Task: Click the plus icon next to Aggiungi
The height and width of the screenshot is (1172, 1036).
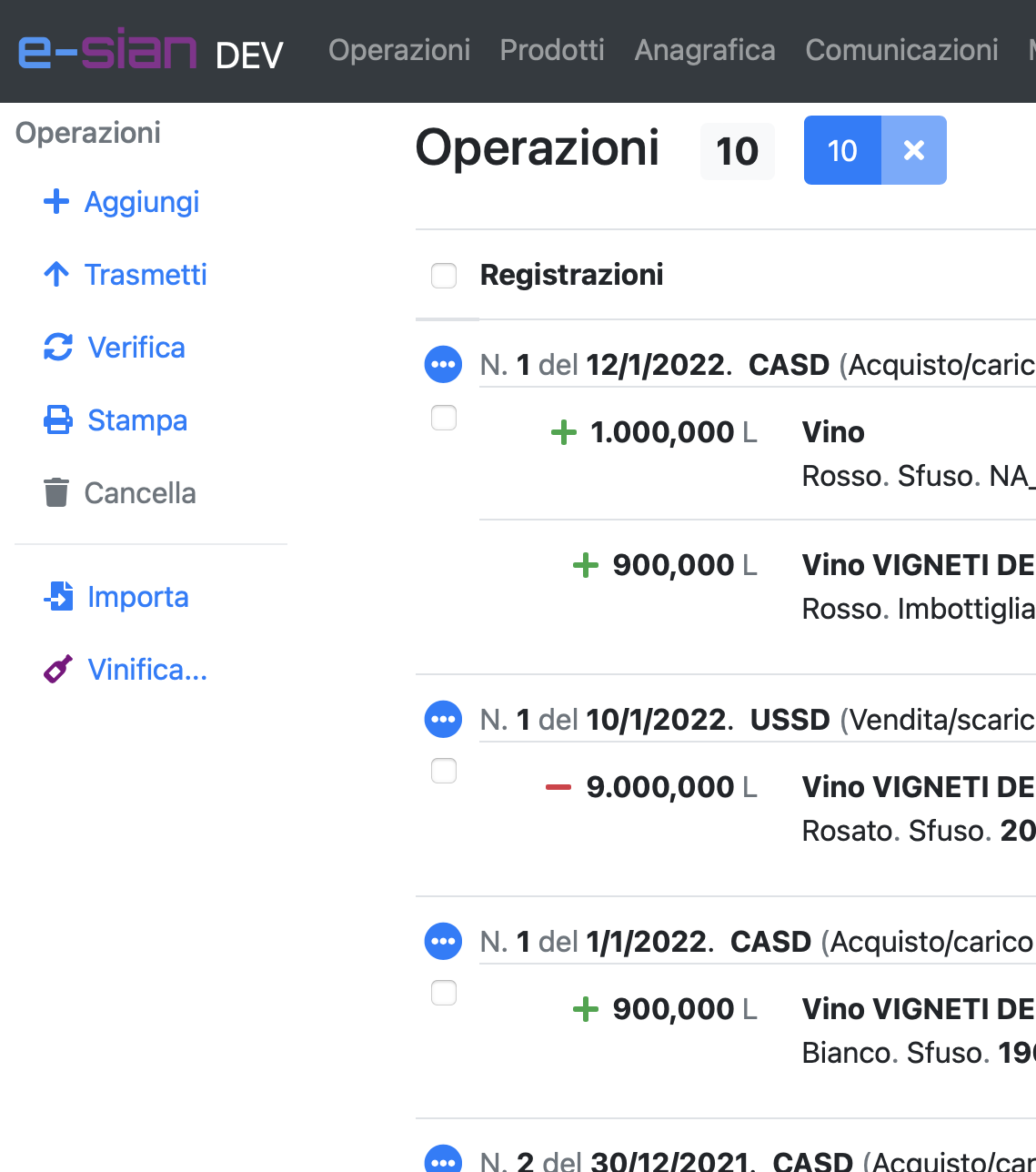Action: coord(56,202)
